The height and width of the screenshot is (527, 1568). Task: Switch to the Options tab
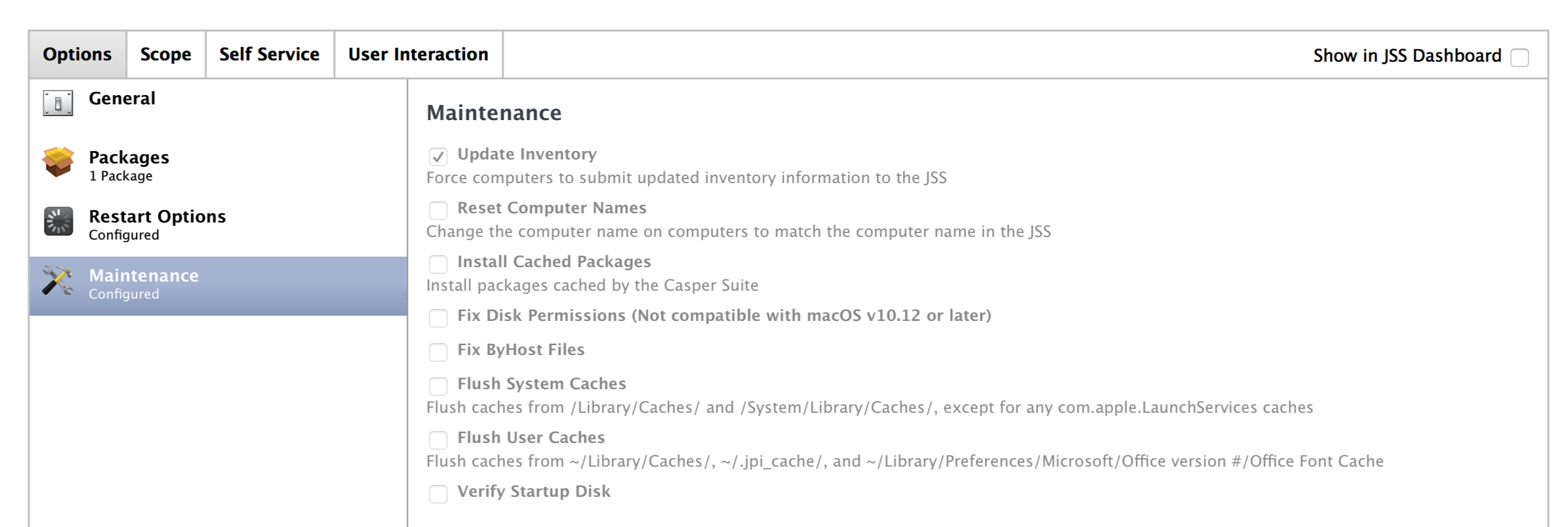77,54
